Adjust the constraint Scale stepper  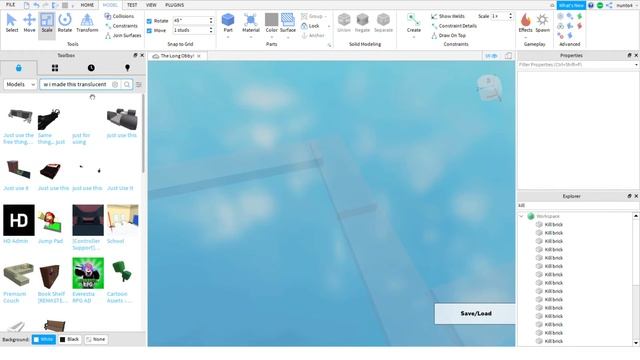point(510,16)
